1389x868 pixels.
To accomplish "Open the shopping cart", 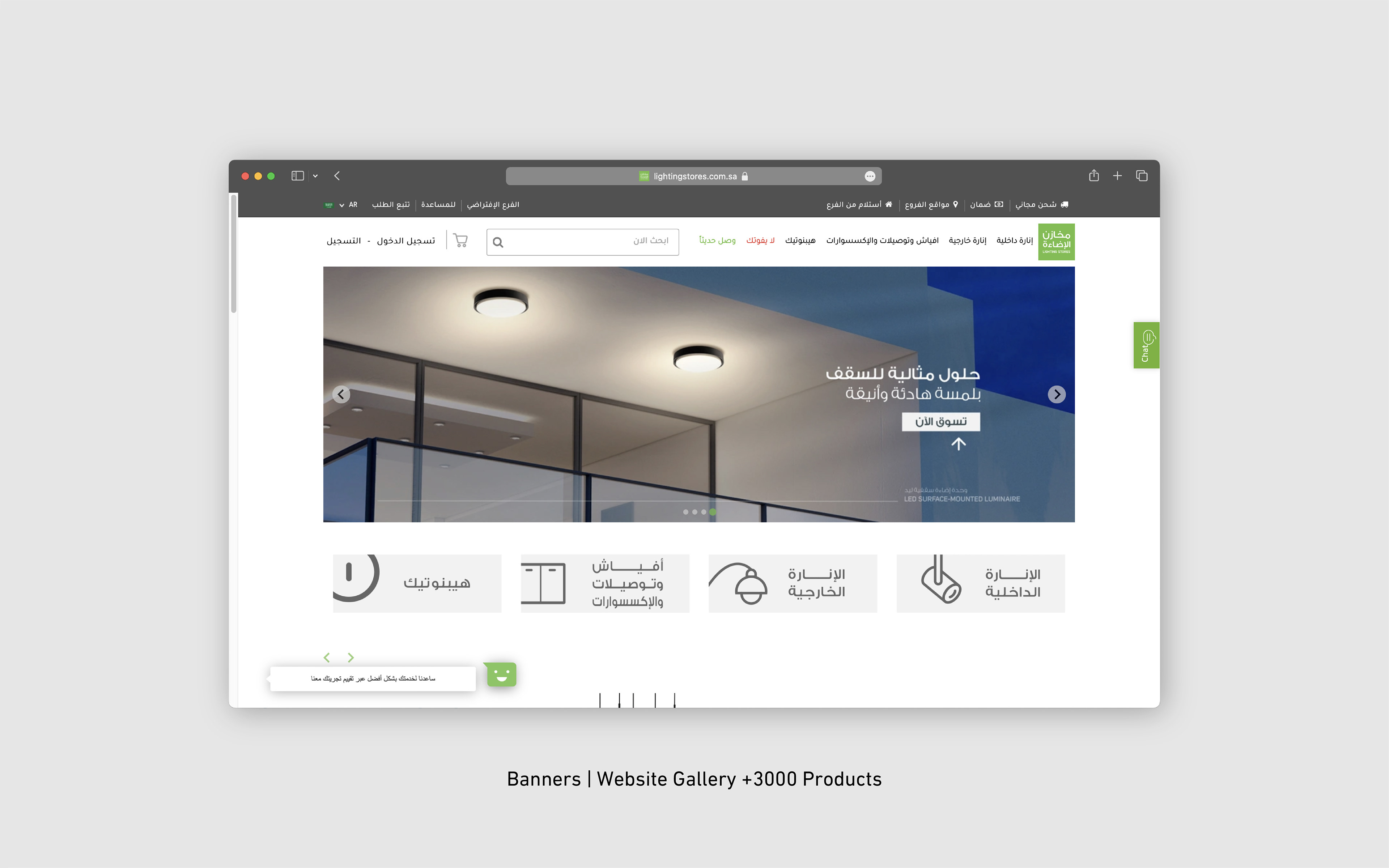I will [x=461, y=240].
